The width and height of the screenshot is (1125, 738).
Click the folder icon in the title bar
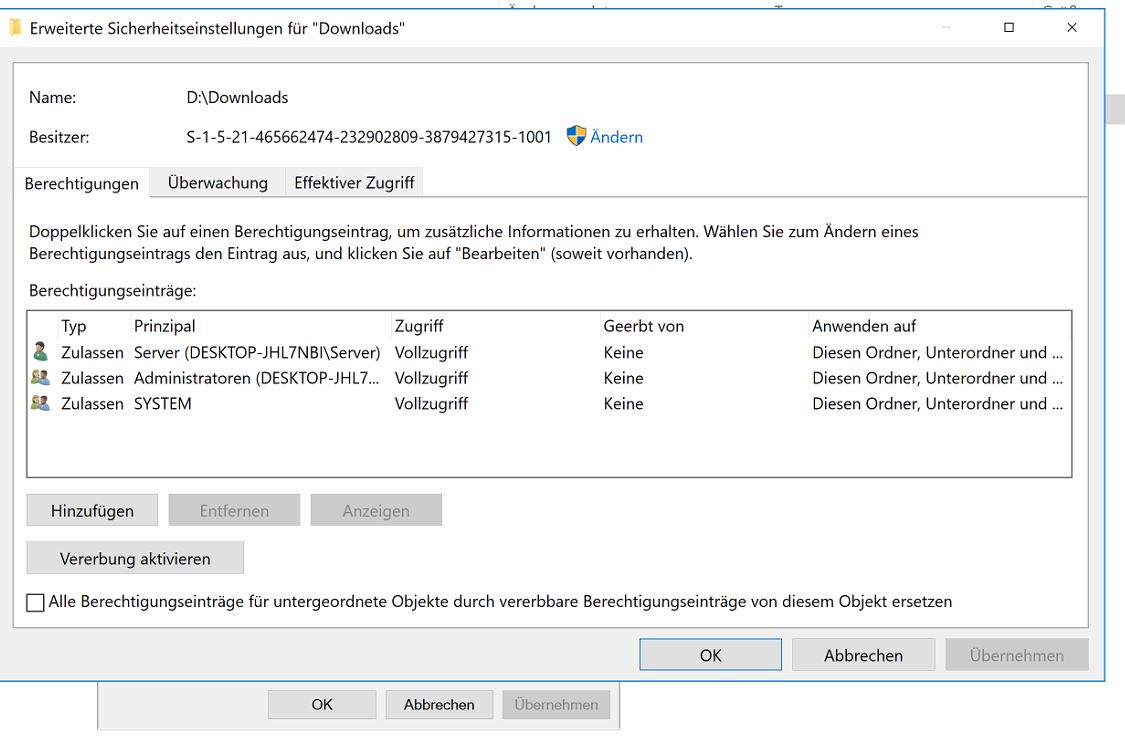[14, 28]
